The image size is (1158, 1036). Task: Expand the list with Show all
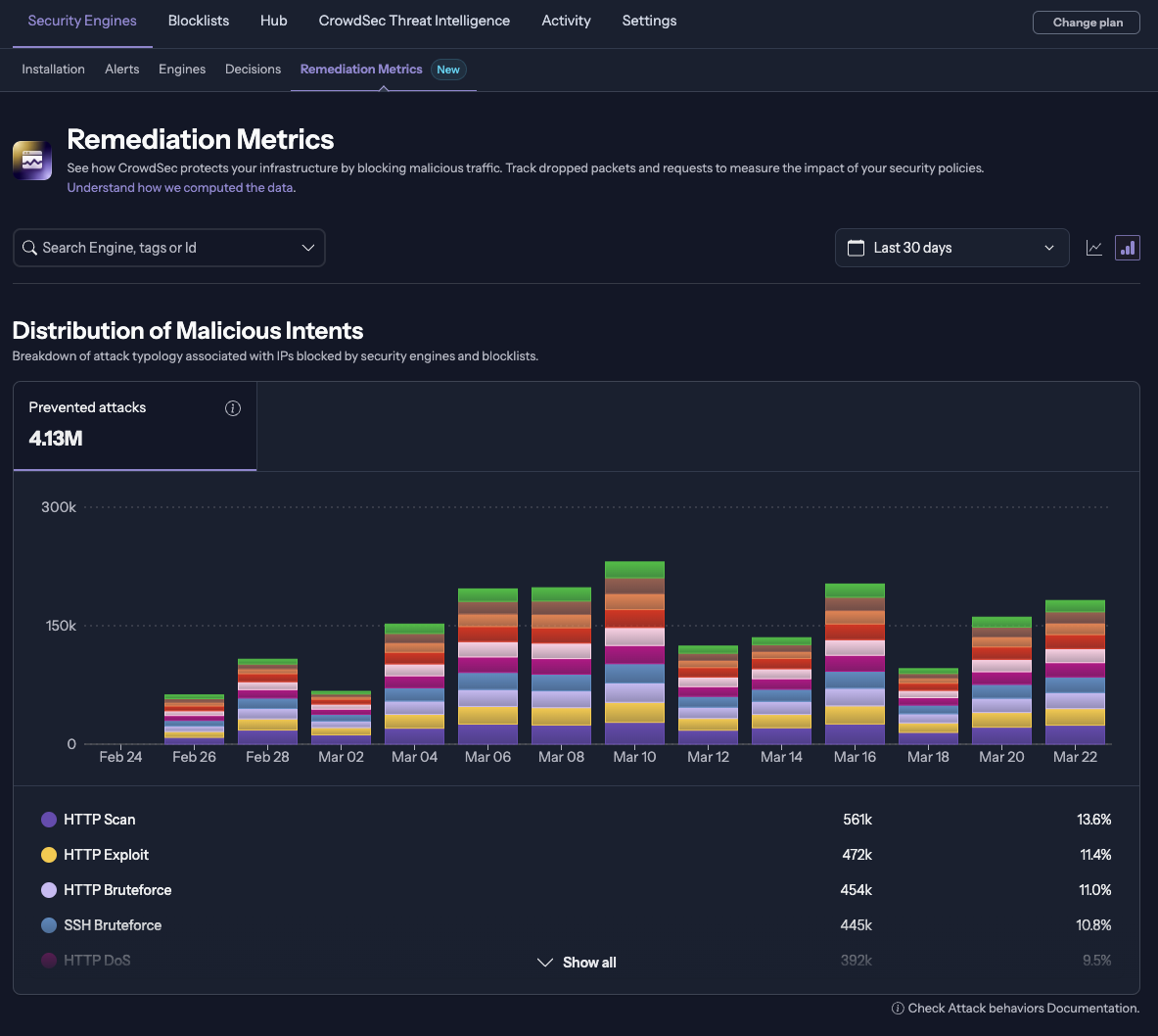[x=578, y=963]
